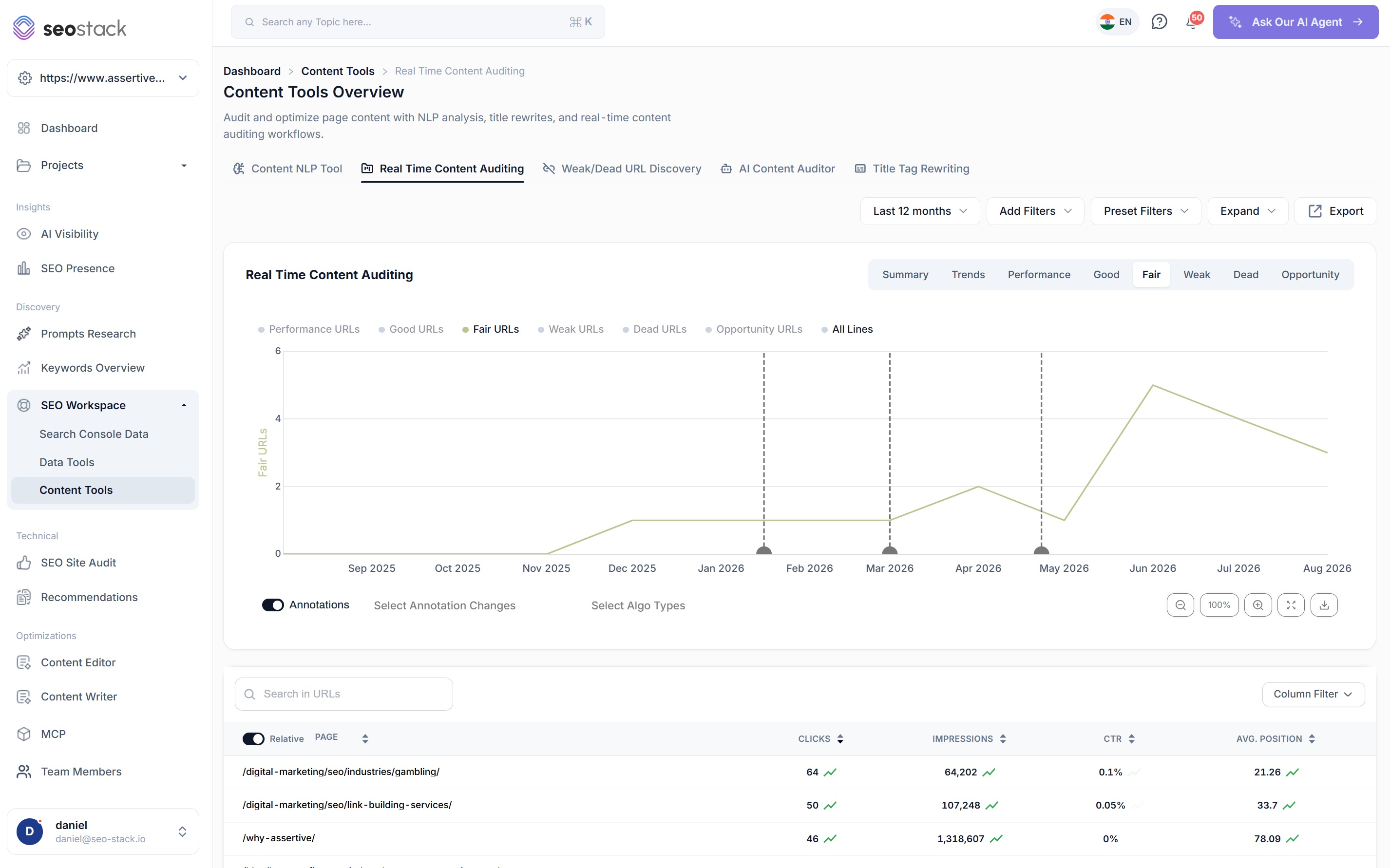Toggle All Lines legend item

[x=847, y=329]
